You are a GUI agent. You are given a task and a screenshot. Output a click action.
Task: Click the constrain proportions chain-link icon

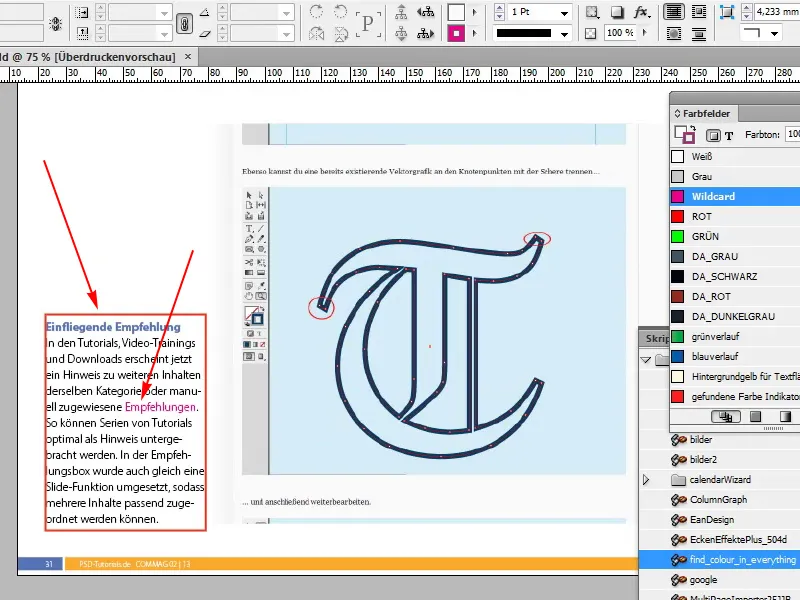[x=183, y=23]
